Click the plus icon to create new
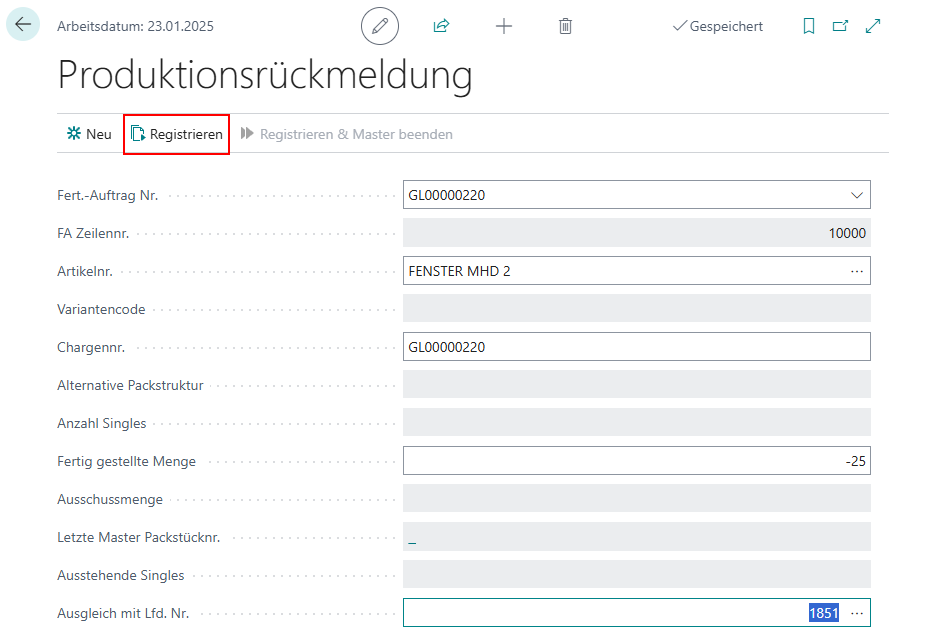Screen dimensions: 926x642 click(504, 26)
